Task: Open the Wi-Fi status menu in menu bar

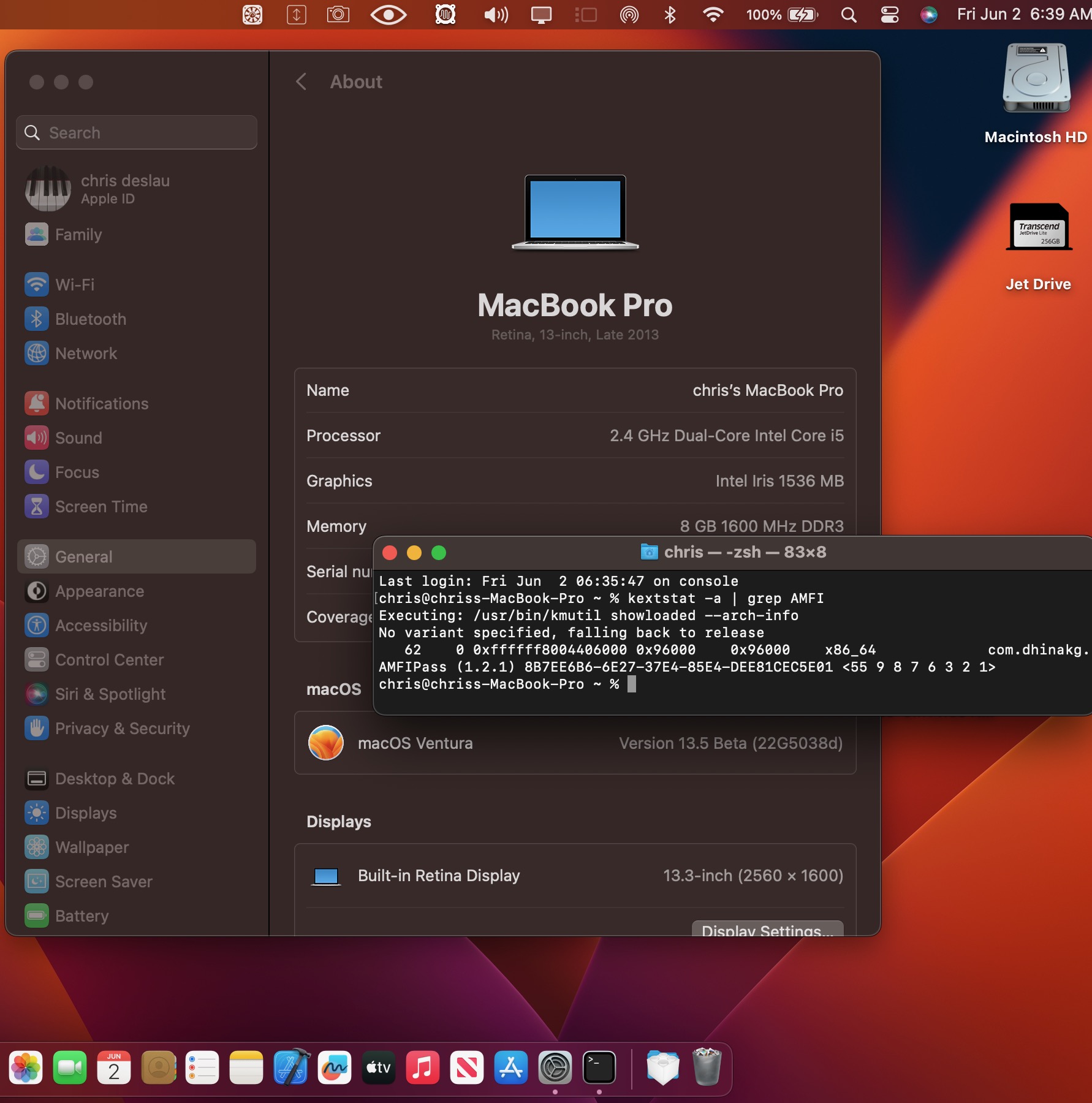Action: tap(713, 14)
